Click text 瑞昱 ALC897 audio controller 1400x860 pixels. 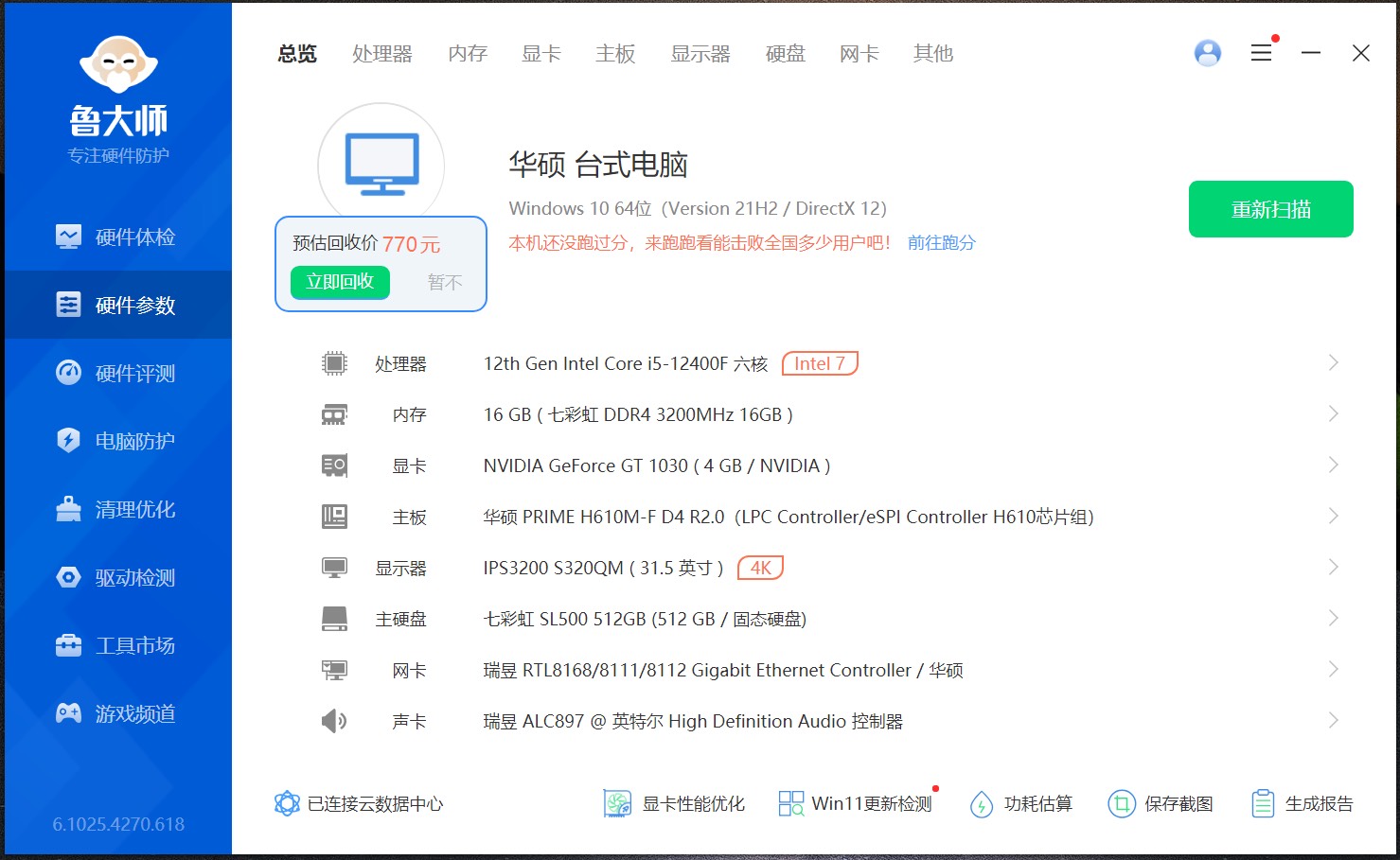pyautogui.click(x=693, y=722)
